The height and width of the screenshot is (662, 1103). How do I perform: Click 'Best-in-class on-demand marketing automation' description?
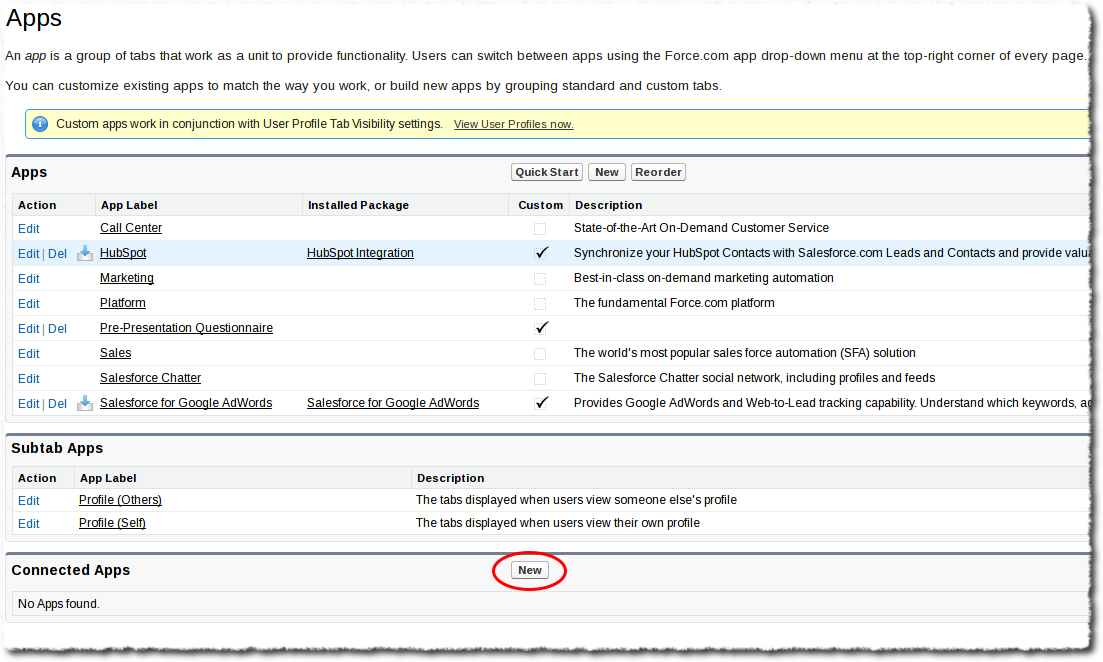pos(703,278)
